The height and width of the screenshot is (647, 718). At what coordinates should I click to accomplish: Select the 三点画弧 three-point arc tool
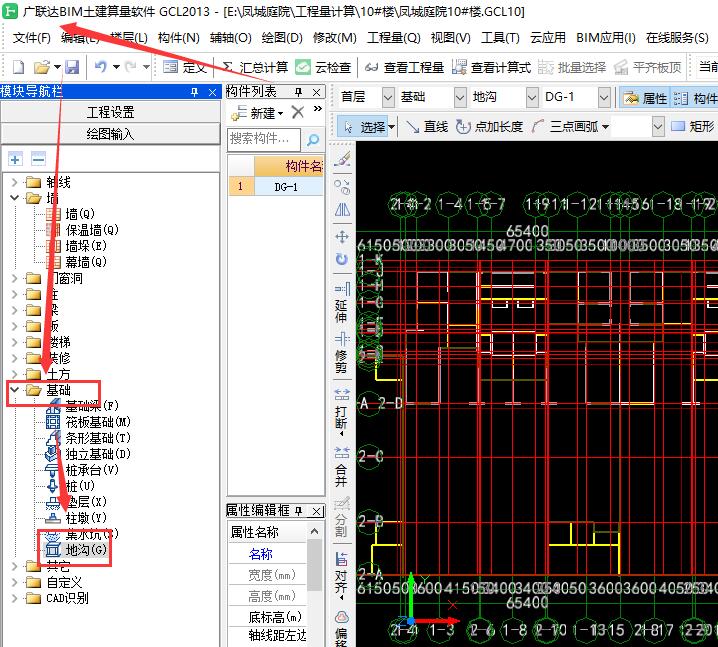(565, 126)
